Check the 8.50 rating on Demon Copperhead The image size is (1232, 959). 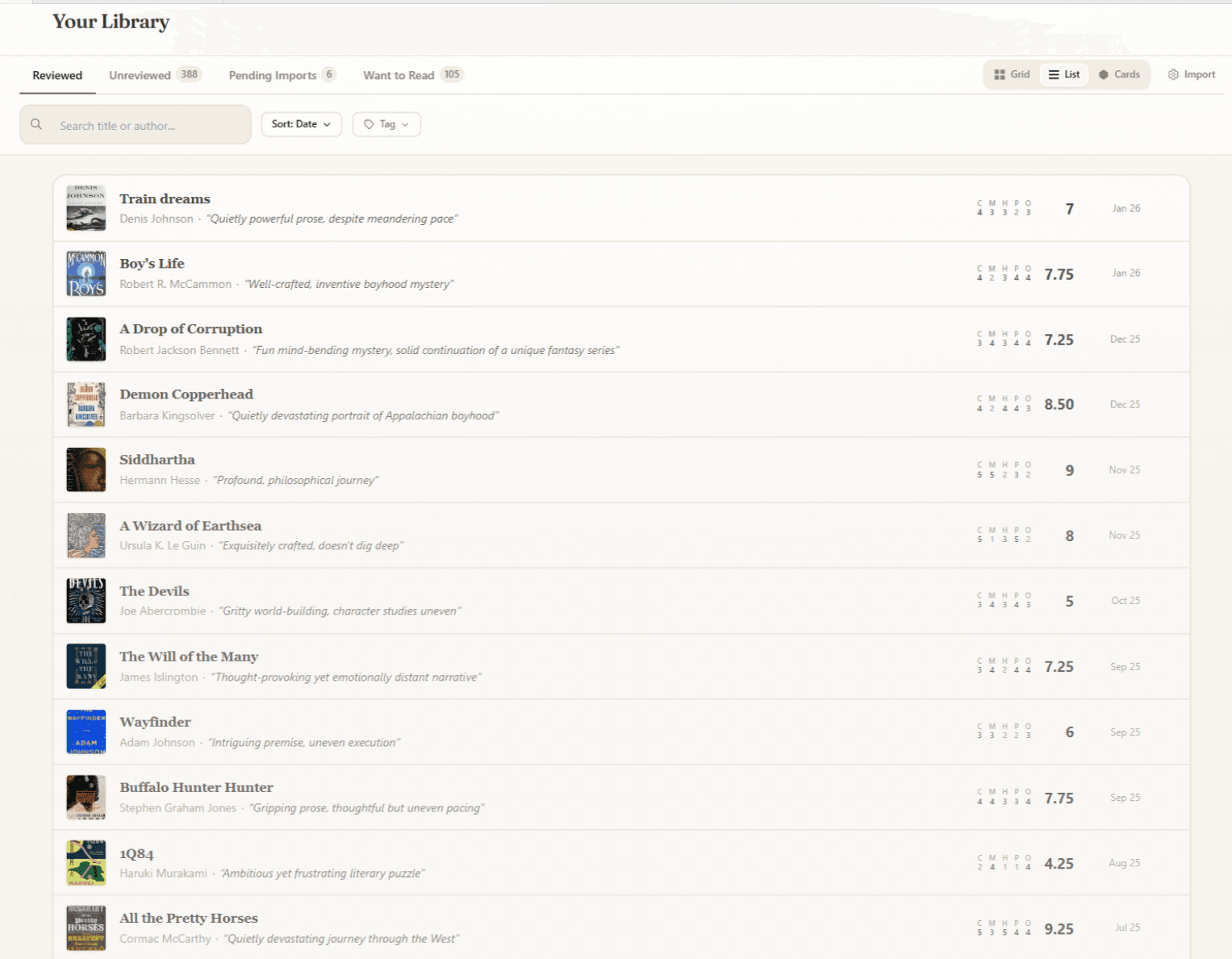pyautogui.click(x=1059, y=404)
